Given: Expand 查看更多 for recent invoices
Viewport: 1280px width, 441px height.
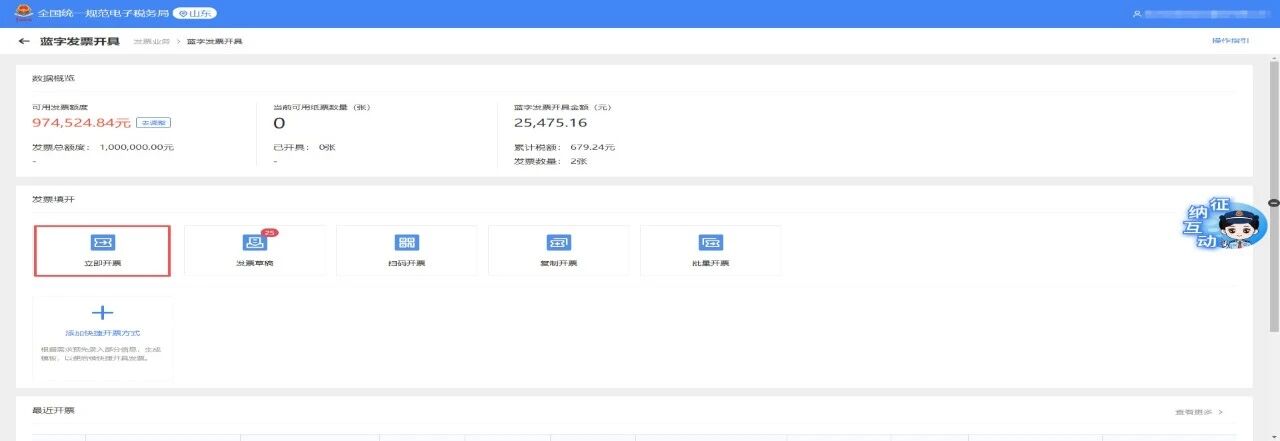Looking at the screenshot, I should [1198, 412].
